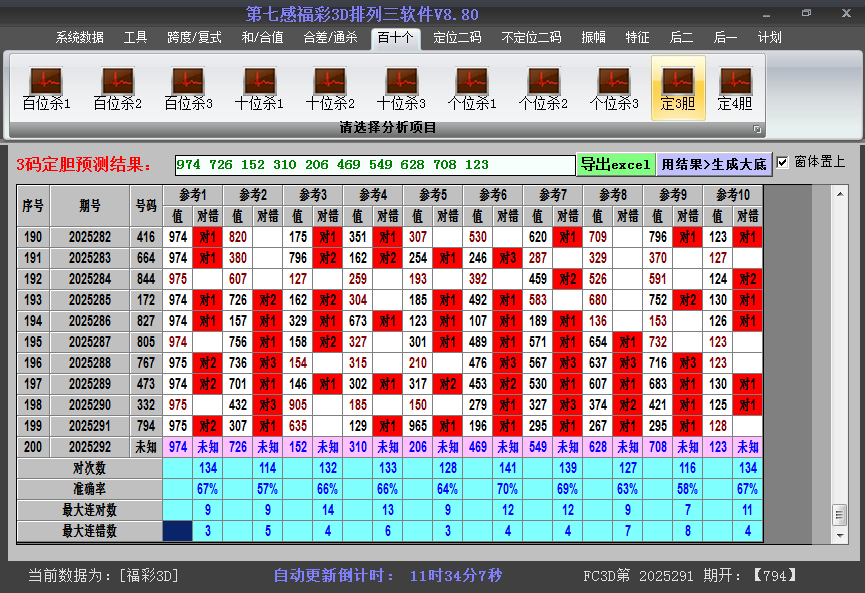This screenshot has height=593, width=865.
Task: Open the 工具 menu
Action: tap(136, 37)
